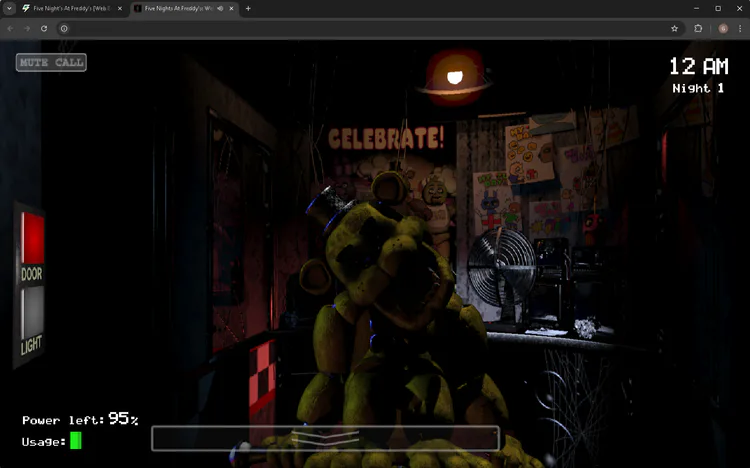The height and width of the screenshot is (468, 750).
Task: Open a new browser tab
Action: [248, 9]
